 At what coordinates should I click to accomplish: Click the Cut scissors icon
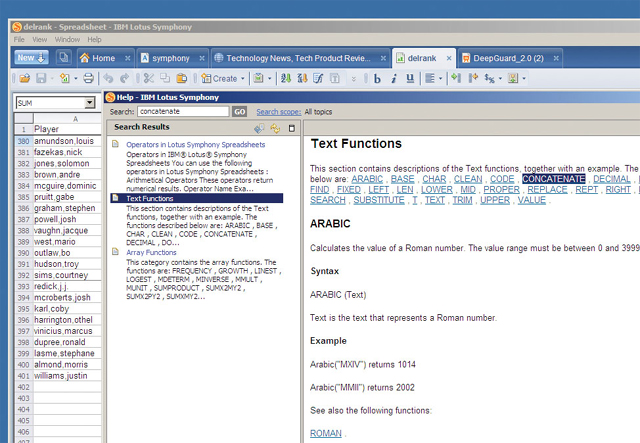click(149, 78)
